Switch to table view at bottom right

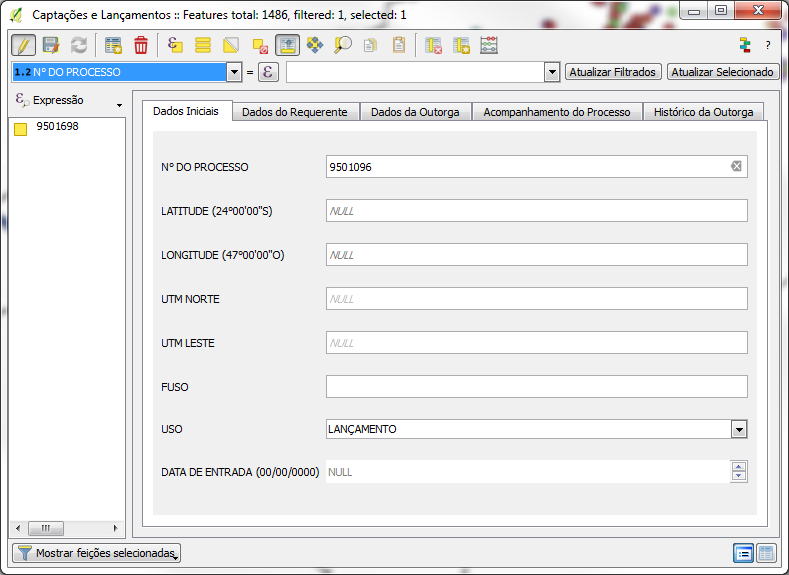point(766,553)
